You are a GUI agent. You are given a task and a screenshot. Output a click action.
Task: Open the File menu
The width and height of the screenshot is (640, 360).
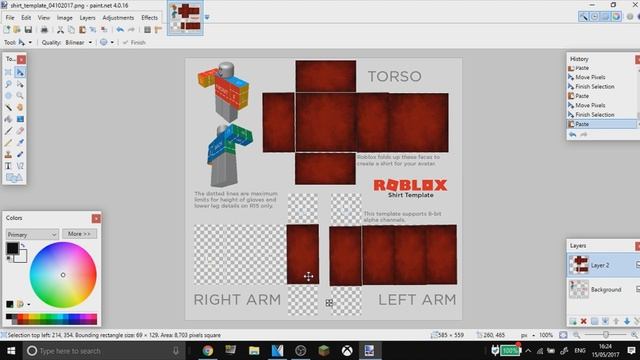click(10, 18)
